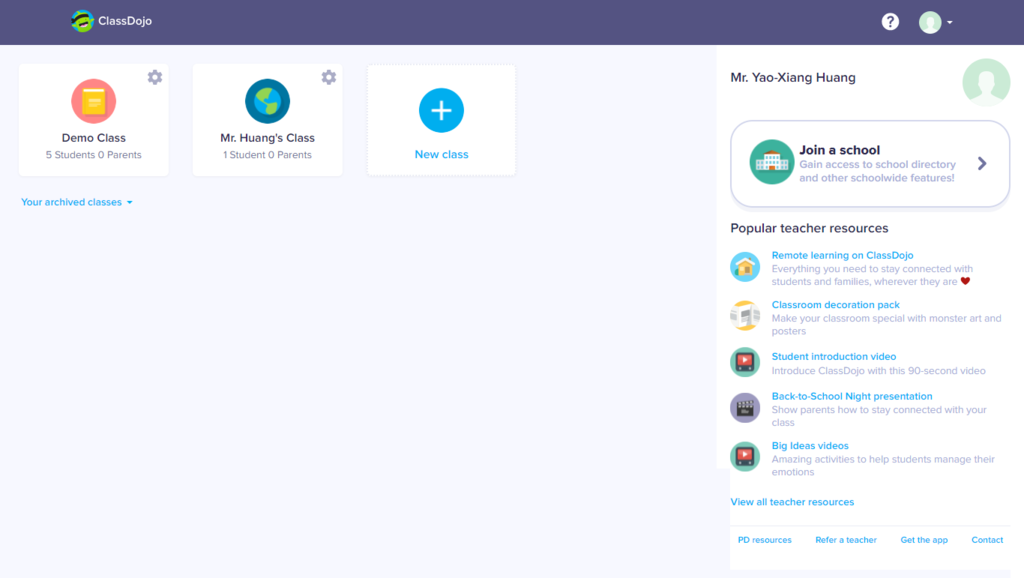Click the Classroom decoration pack icon
Image resolution: width=1024 pixels, height=578 pixels.
[x=745, y=316]
